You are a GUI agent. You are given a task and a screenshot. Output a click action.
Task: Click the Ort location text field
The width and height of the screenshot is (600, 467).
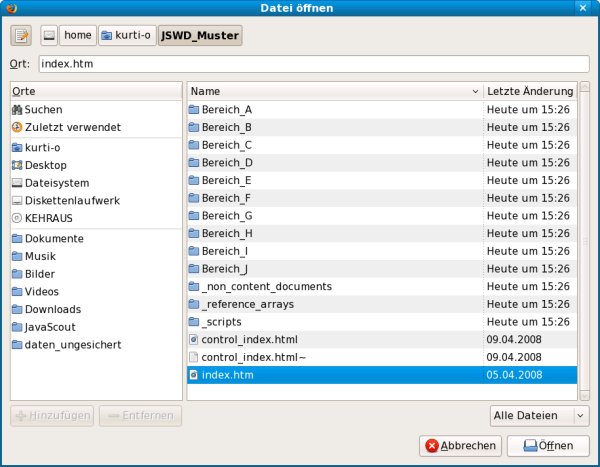click(x=313, y=64)
